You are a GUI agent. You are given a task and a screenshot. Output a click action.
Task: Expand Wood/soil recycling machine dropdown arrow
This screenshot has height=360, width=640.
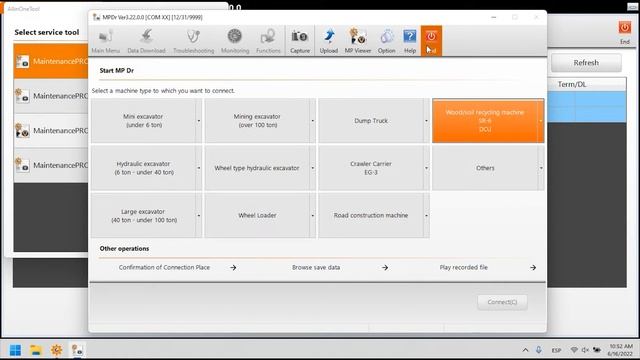tap(541, 121)
